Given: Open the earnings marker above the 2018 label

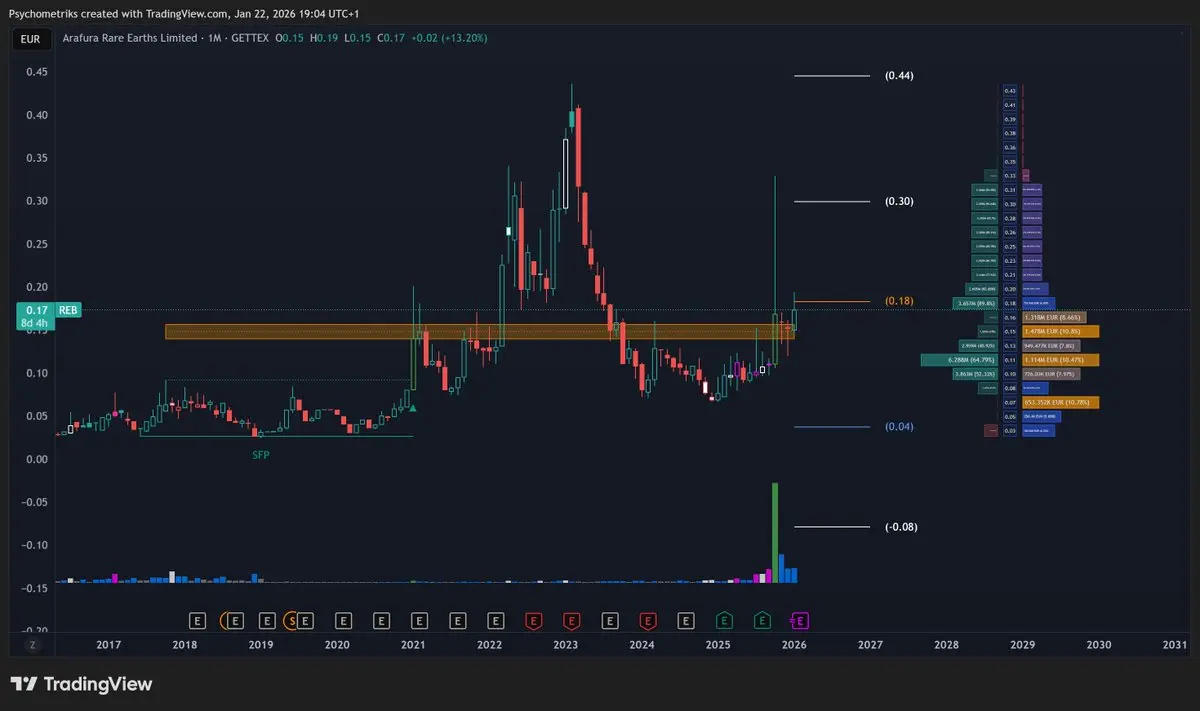Looking at the screenshot, I should coord(198,621).
